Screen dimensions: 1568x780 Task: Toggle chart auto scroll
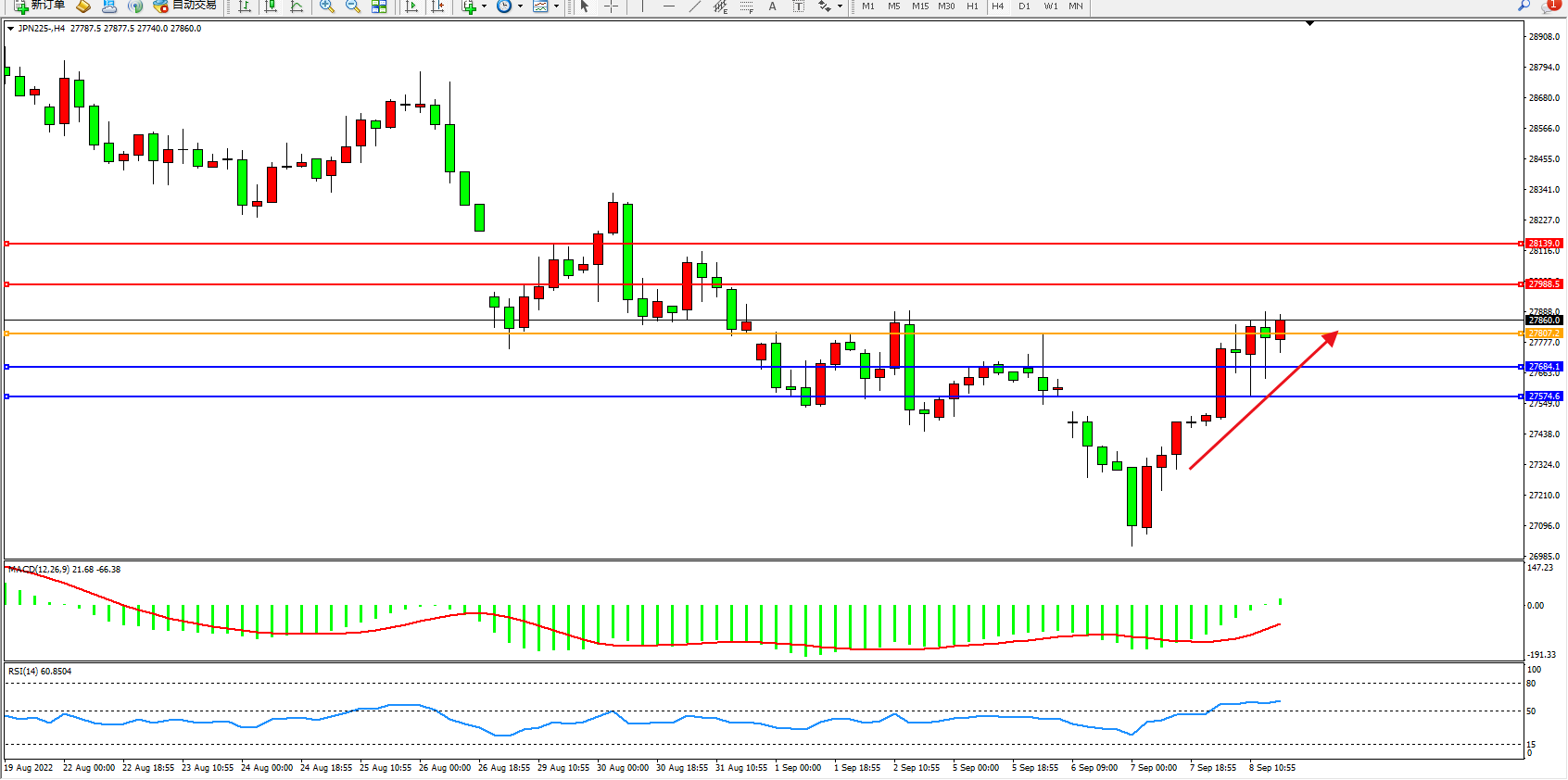coord(412,6)
